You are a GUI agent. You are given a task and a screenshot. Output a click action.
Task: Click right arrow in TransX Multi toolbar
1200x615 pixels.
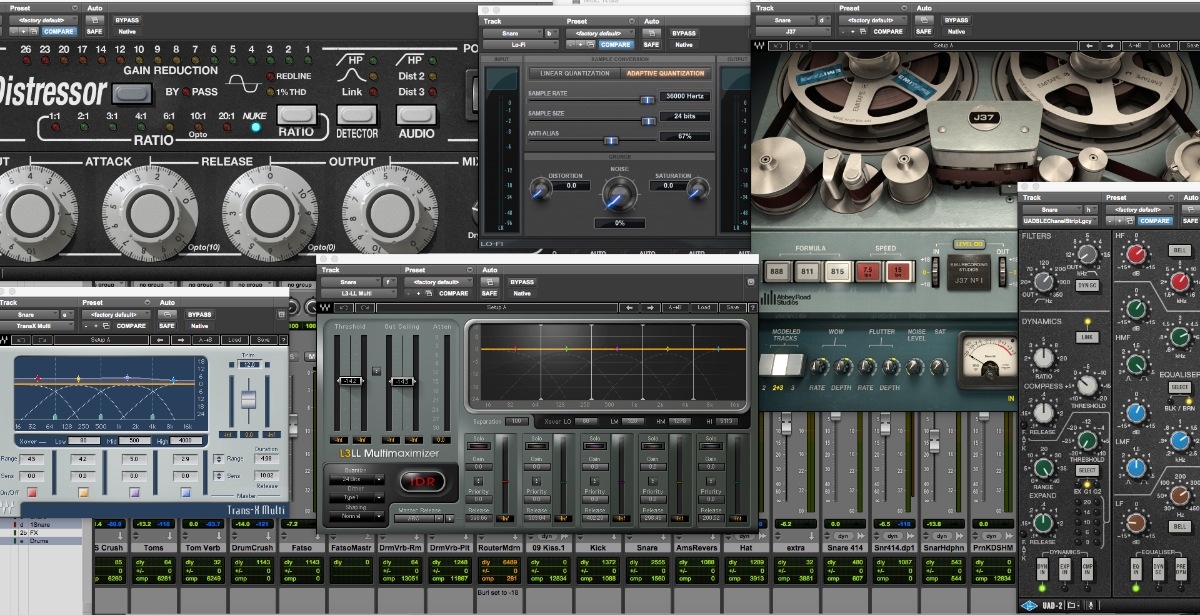[x=181, y=340]
